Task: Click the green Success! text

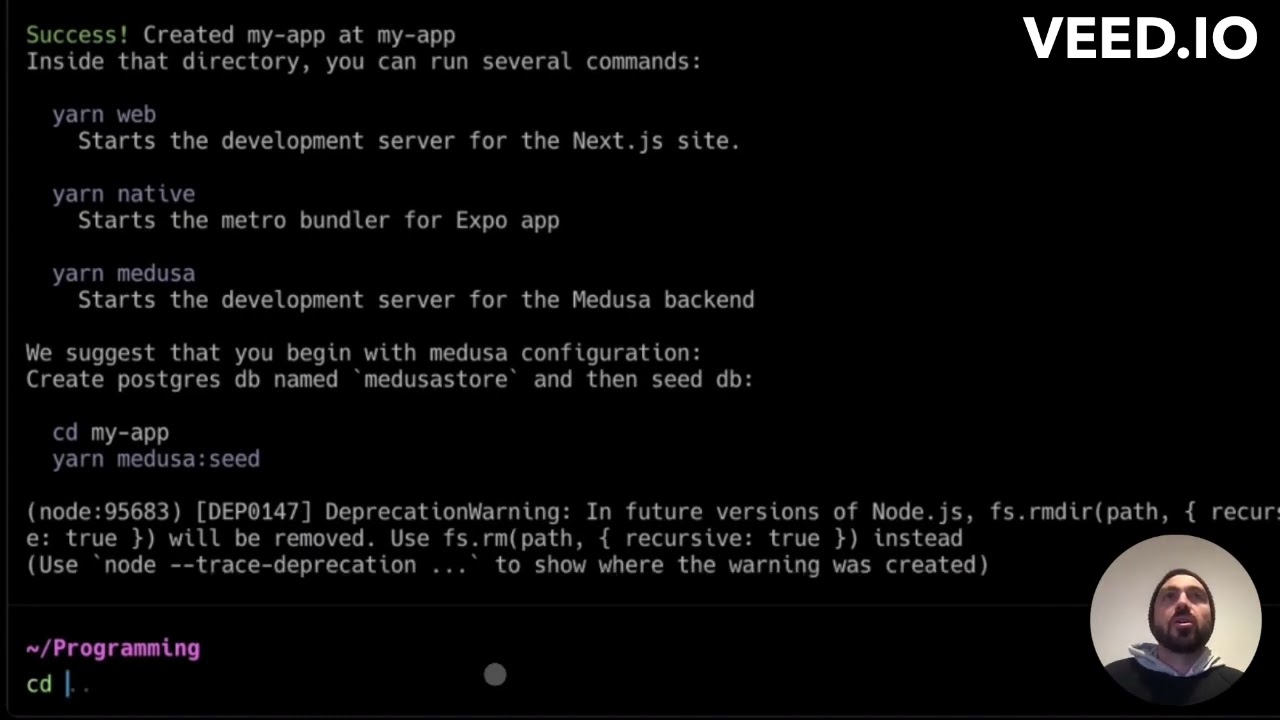Action: (x=77, y=35)
